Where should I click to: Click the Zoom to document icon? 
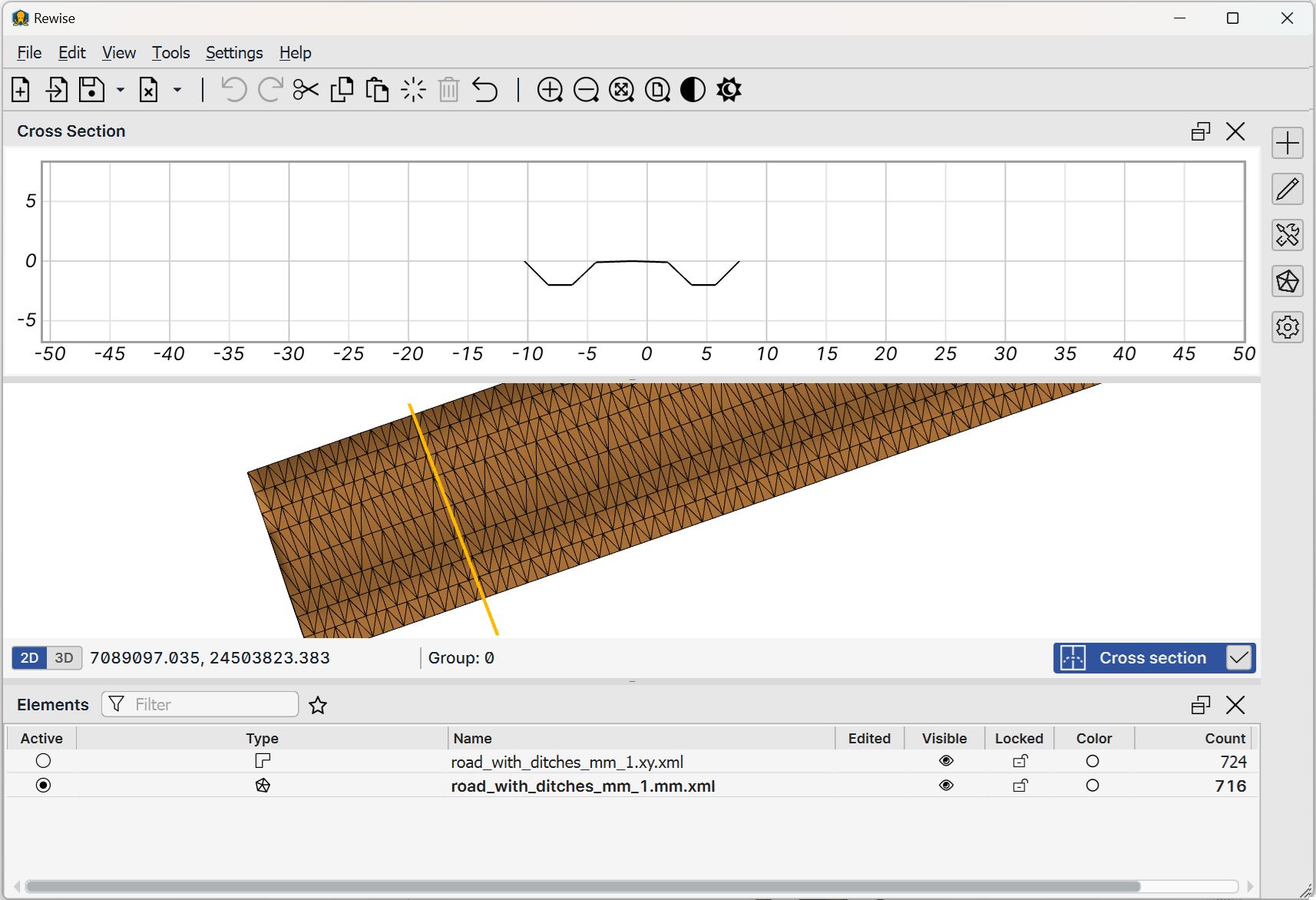coord(657,90)
